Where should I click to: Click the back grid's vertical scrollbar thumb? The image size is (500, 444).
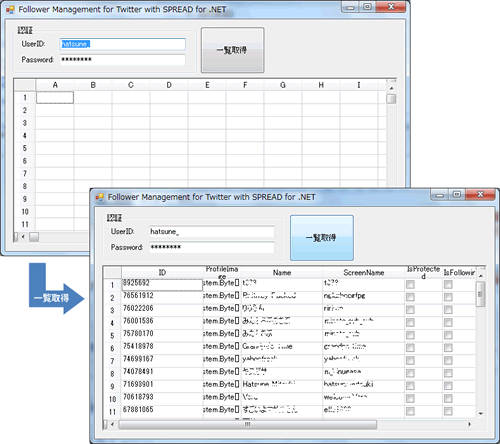click(392, 99)
